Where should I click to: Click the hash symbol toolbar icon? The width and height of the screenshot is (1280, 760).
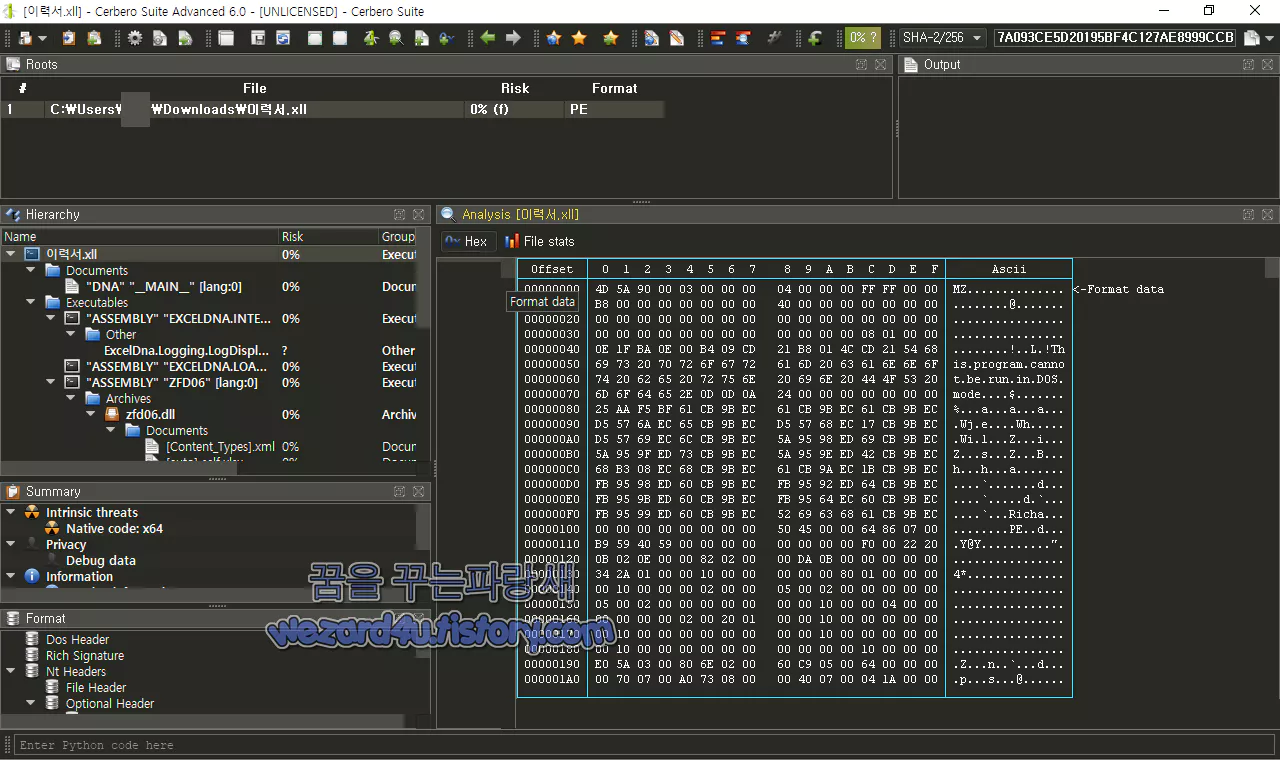point(773,38)
